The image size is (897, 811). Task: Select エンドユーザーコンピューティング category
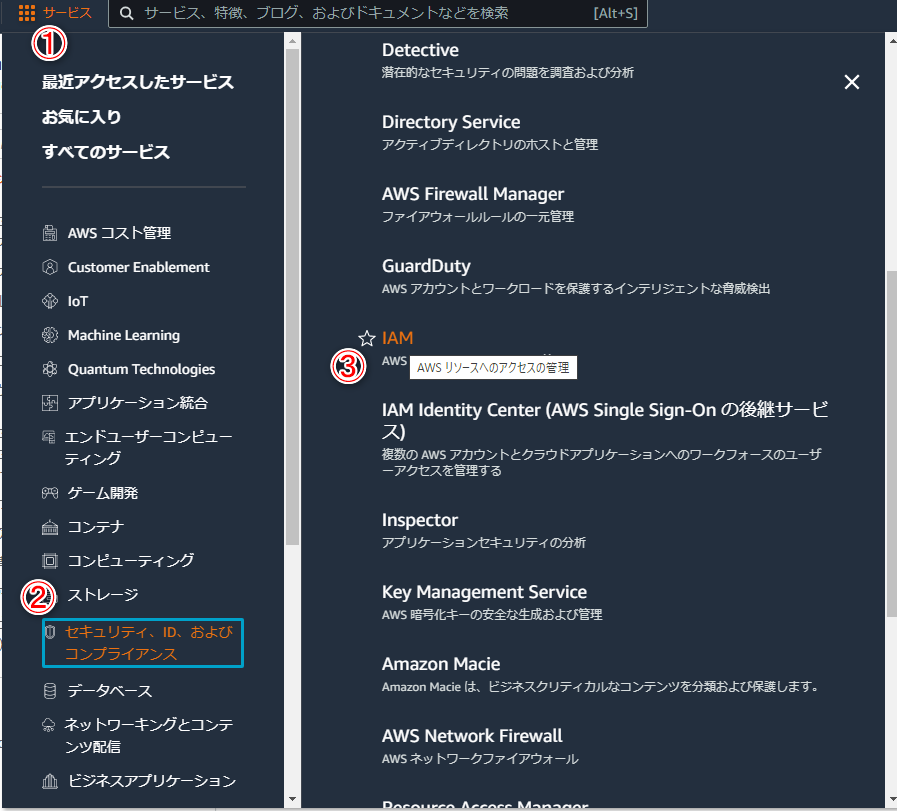(148, 448)
